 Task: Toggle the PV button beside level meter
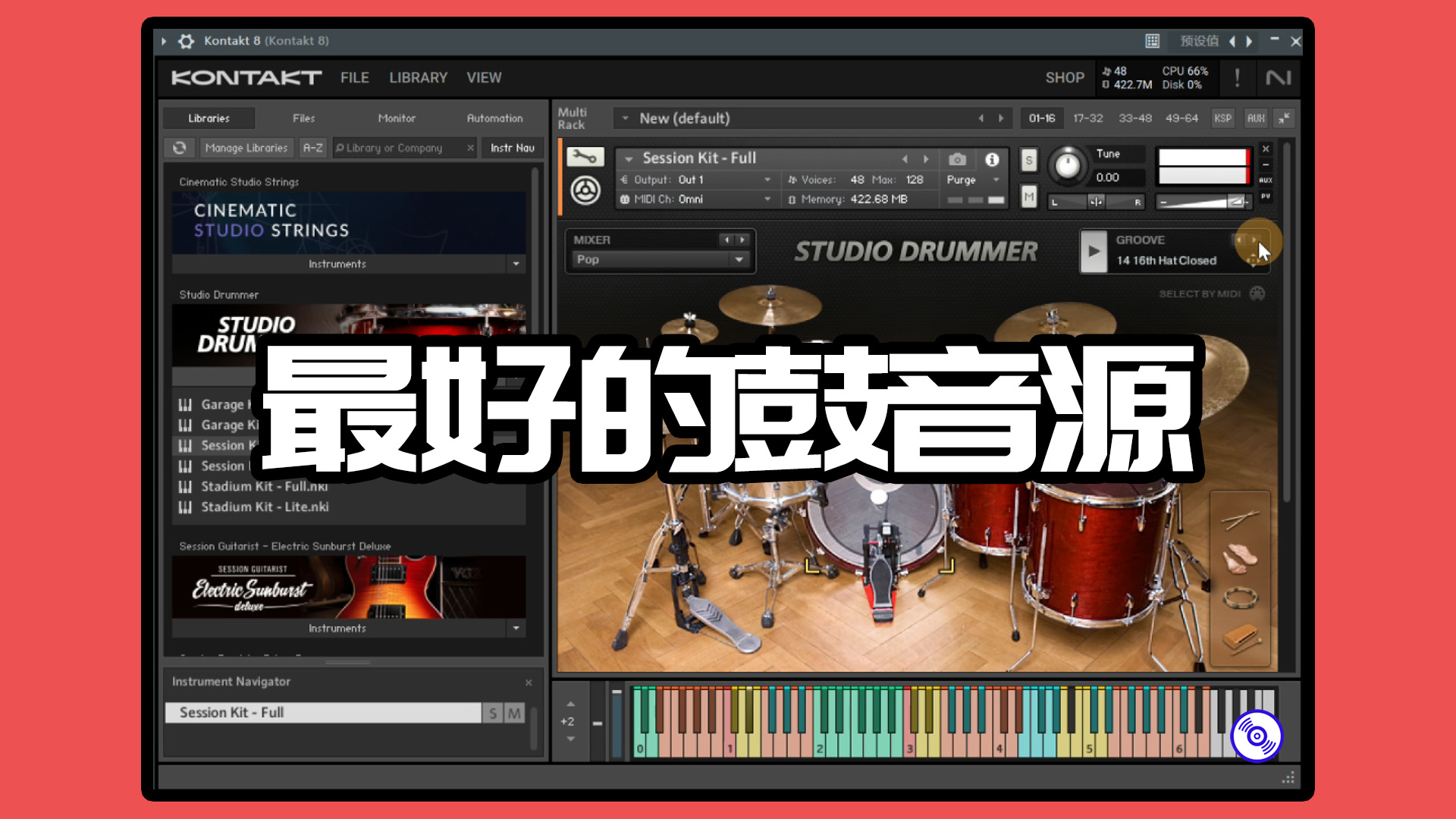[x=1266, y=196]
